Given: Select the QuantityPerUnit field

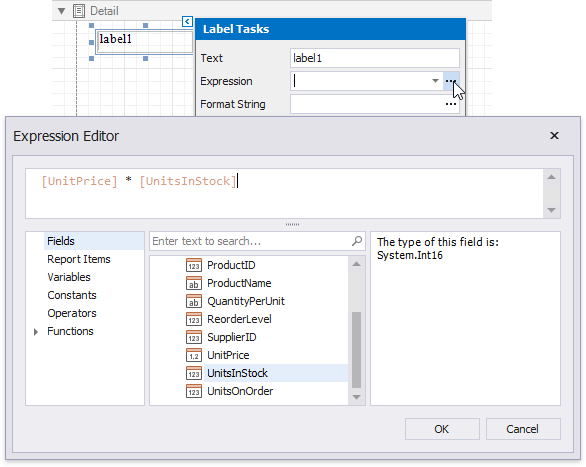Looking at the screenshot, I should [x=246, y=301].
